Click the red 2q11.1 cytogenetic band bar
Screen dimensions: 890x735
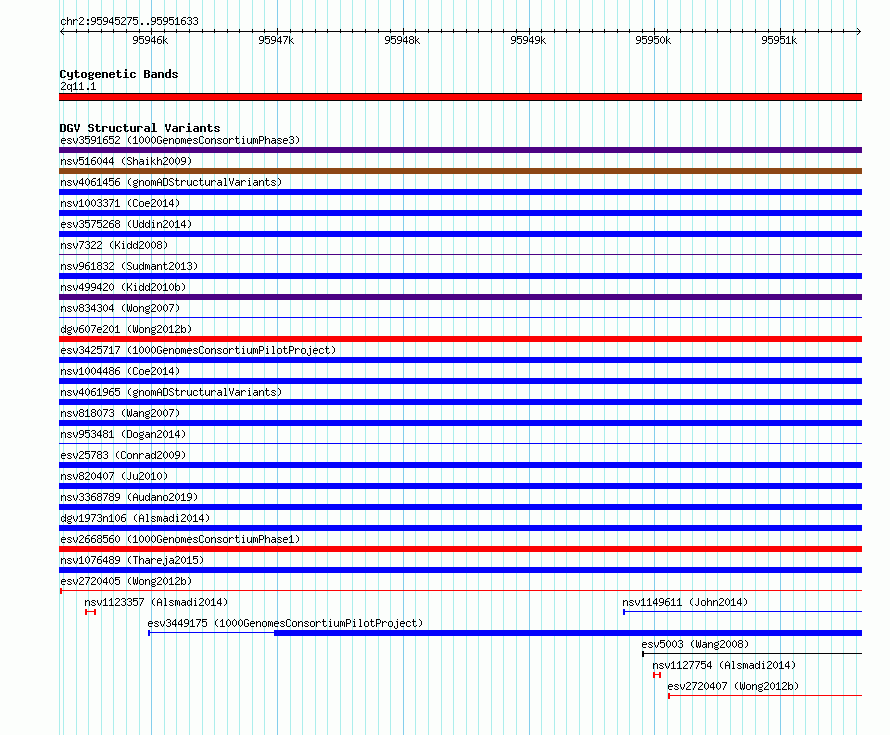[460, 97]
